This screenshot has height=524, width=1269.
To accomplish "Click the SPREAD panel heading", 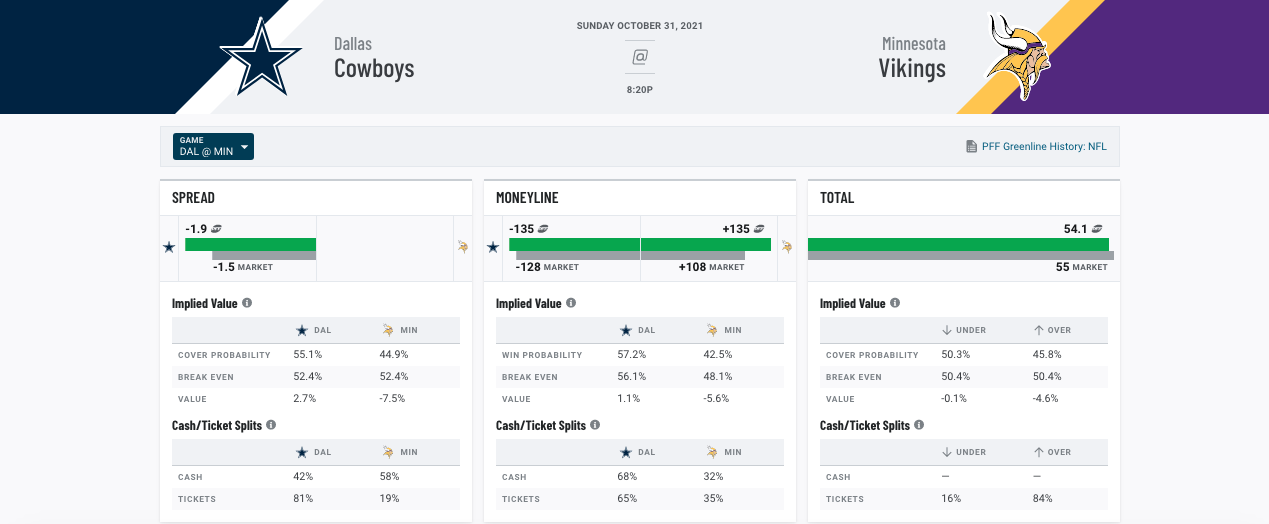I will coord(193,198).
